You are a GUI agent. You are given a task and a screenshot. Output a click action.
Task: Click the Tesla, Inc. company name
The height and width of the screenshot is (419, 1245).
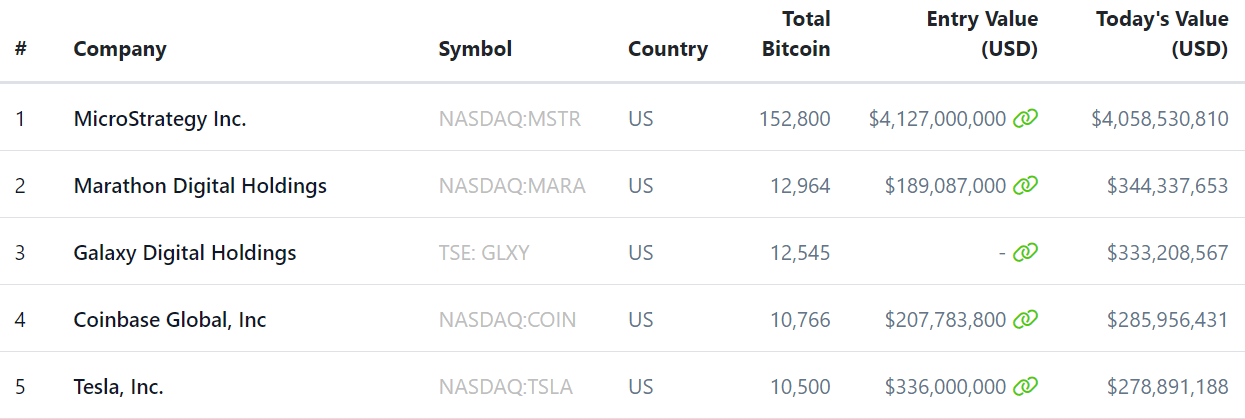(x=119, y=387)
